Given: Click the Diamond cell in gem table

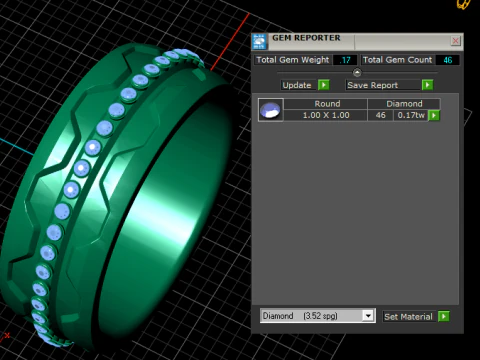Looking at the screenshot, I should click(404, 104).
